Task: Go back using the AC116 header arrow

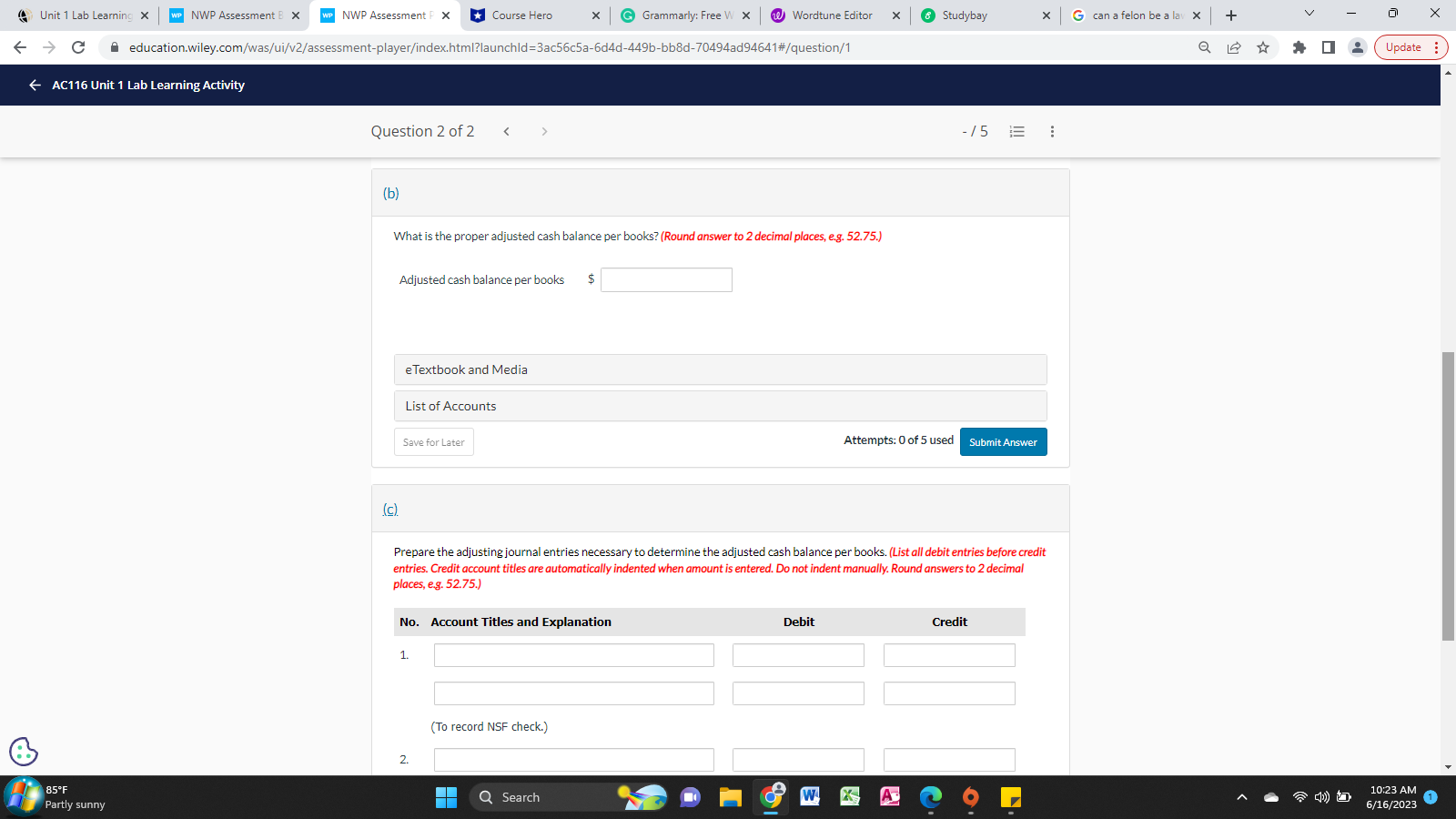Action: point(35,85)
